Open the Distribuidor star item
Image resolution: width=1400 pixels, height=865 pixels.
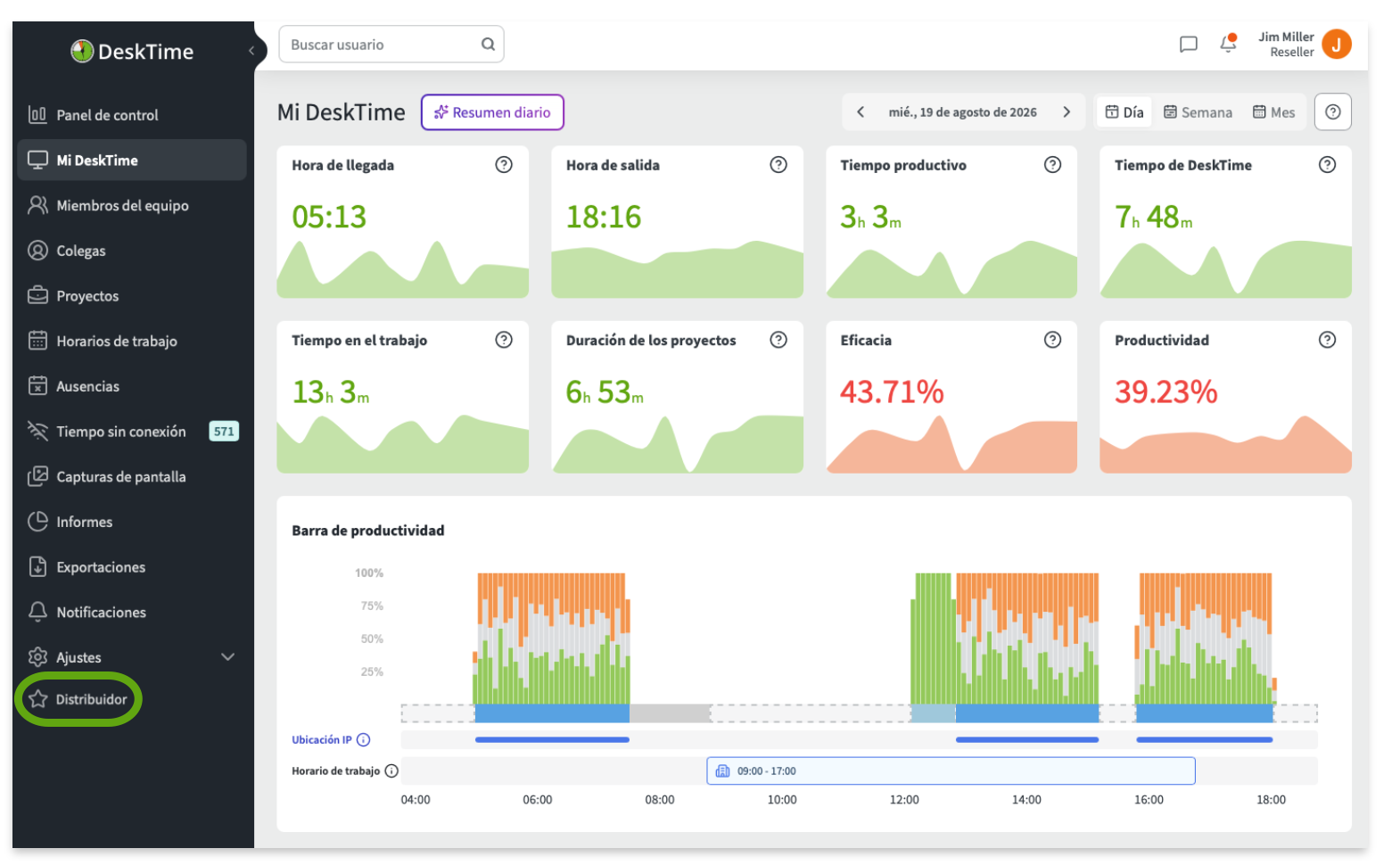78,699
